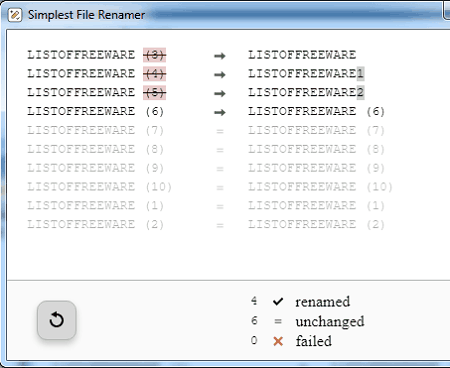Select the greyed original name LISTOFFREEWARE (9)
This screenshot has width=450, height=368.
click(96, 168)
